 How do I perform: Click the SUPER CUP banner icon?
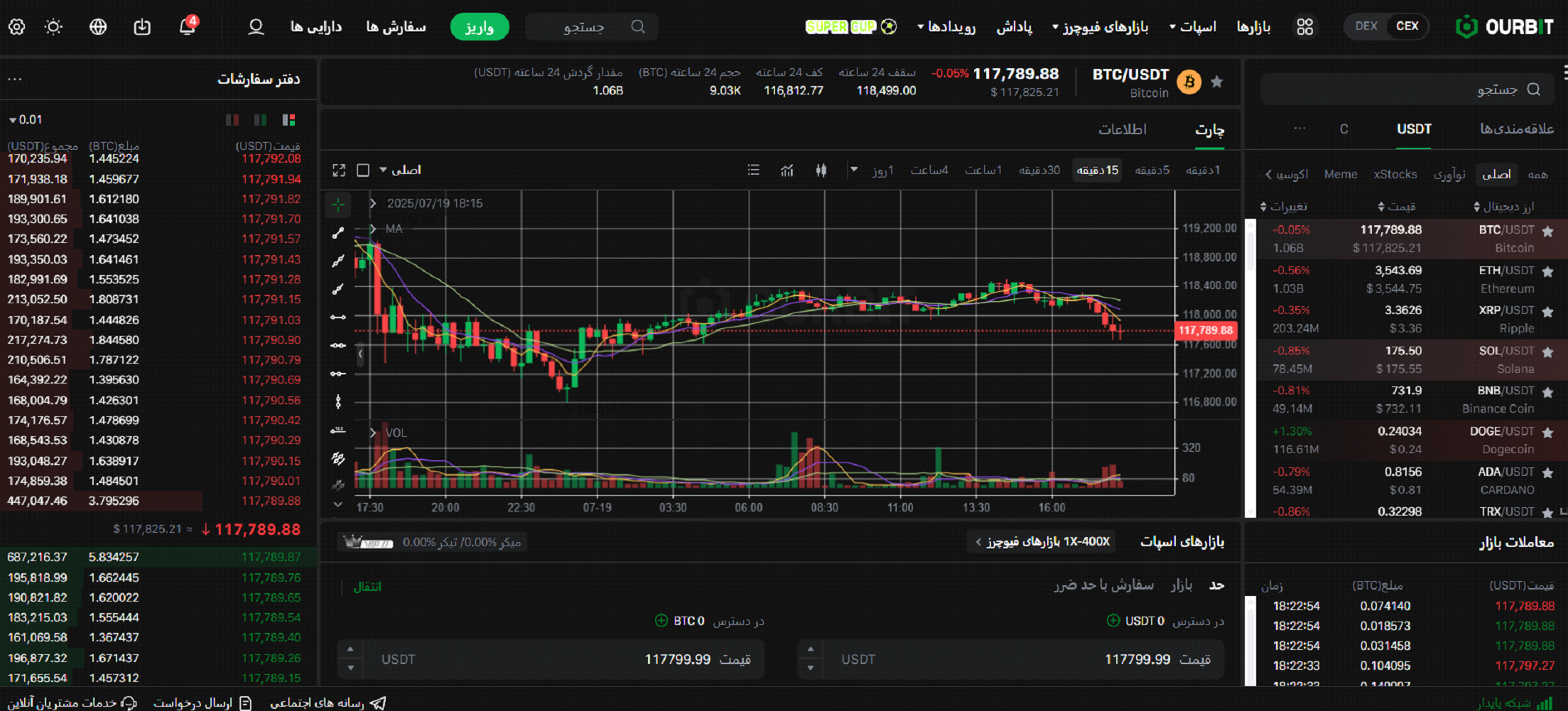(x=850, y=27)
